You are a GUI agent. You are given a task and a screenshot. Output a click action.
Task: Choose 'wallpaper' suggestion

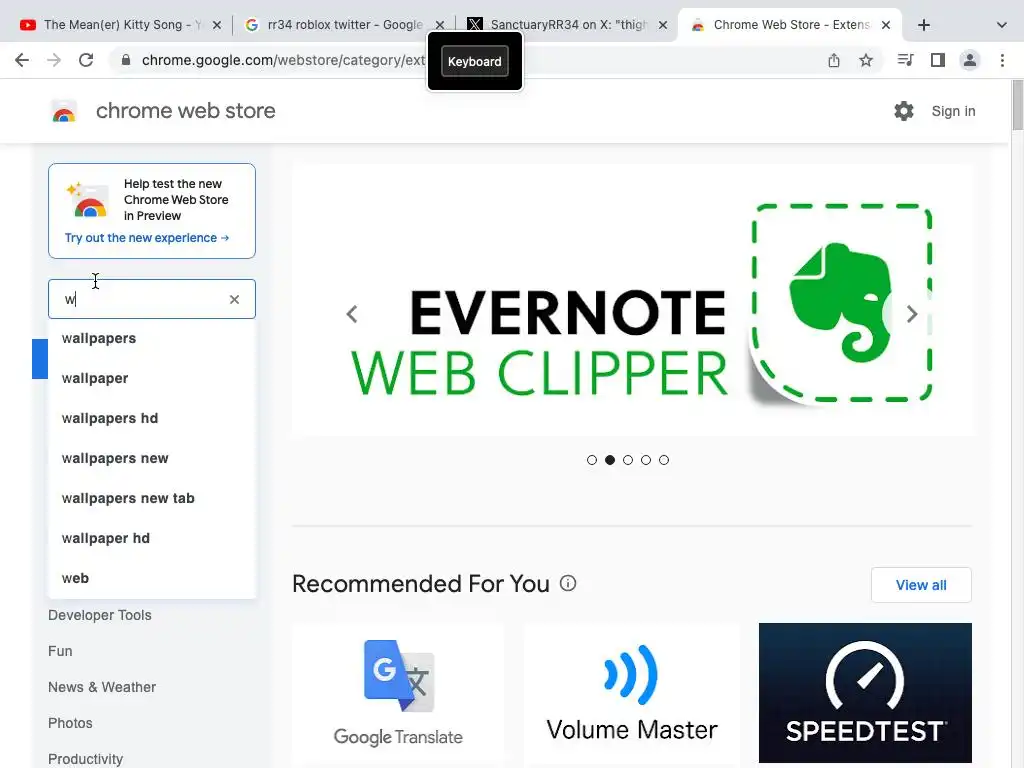coord(152,378)
